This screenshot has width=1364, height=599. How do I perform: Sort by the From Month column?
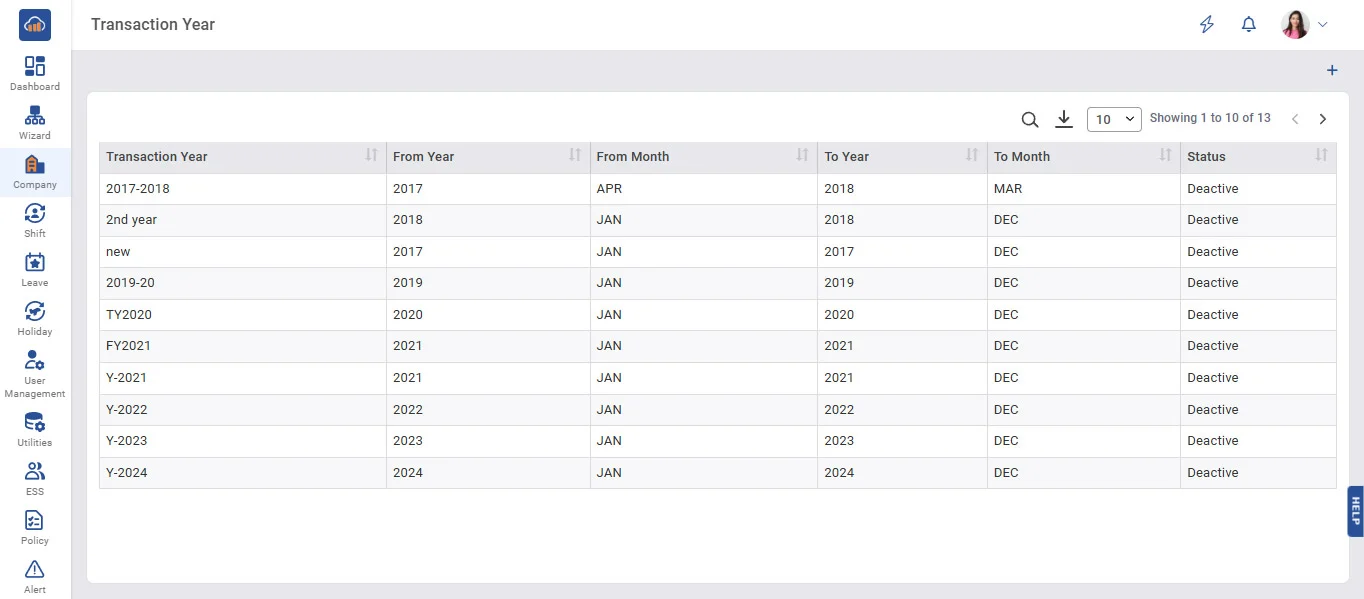click(x=802, y=155)
